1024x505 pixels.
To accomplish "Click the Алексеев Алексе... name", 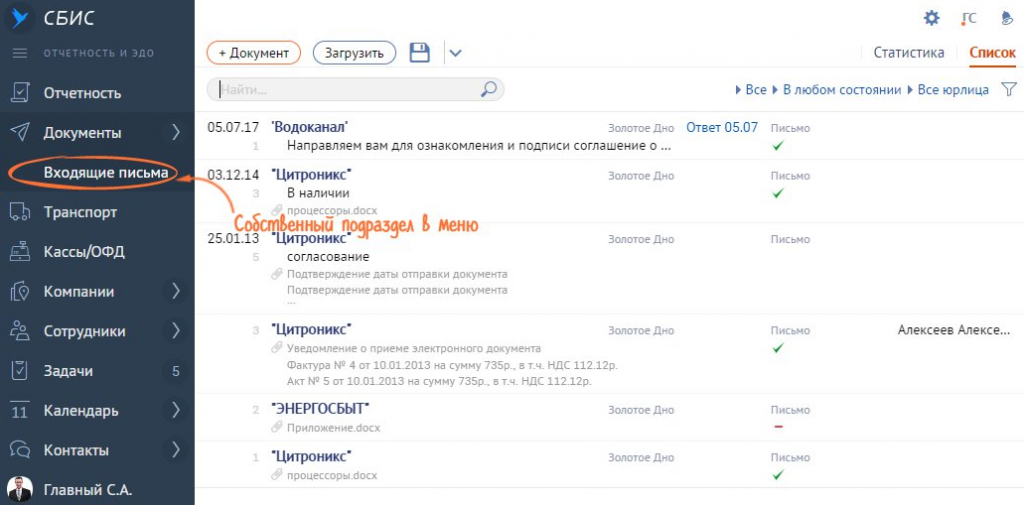I will point(953,330).
